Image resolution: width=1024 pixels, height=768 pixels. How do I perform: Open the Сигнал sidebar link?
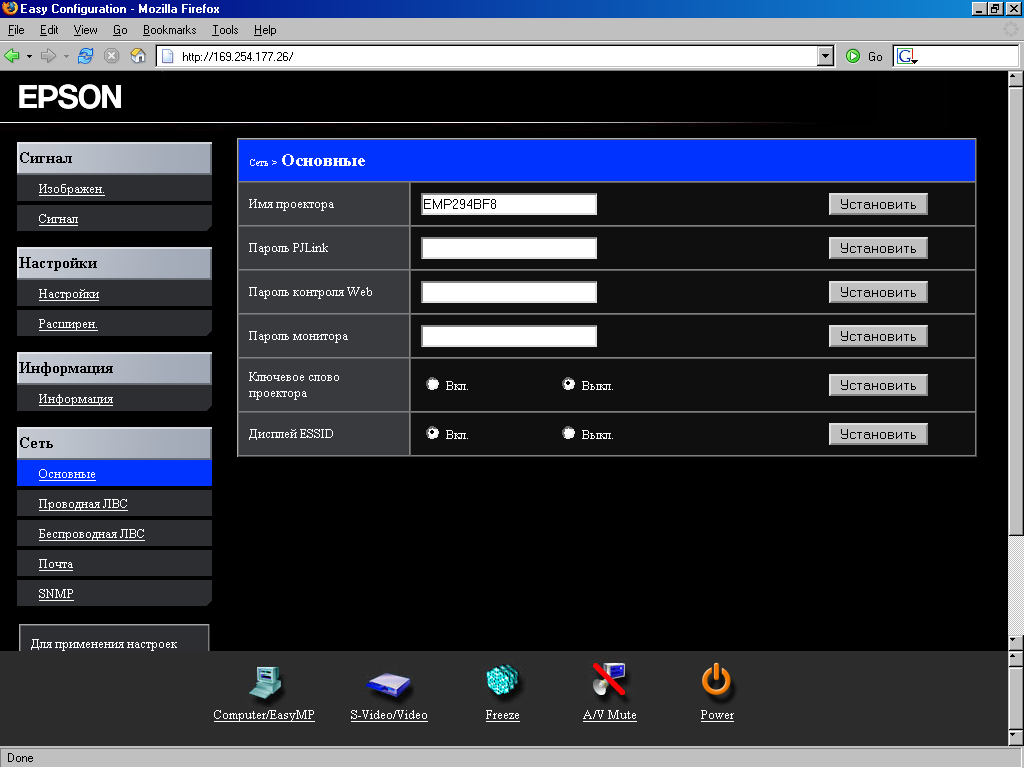[58, 219]
